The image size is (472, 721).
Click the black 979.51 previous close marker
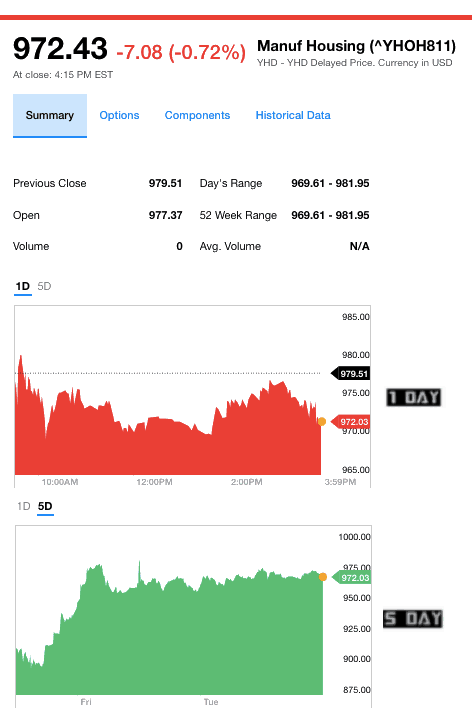click(x=351, y=374)
